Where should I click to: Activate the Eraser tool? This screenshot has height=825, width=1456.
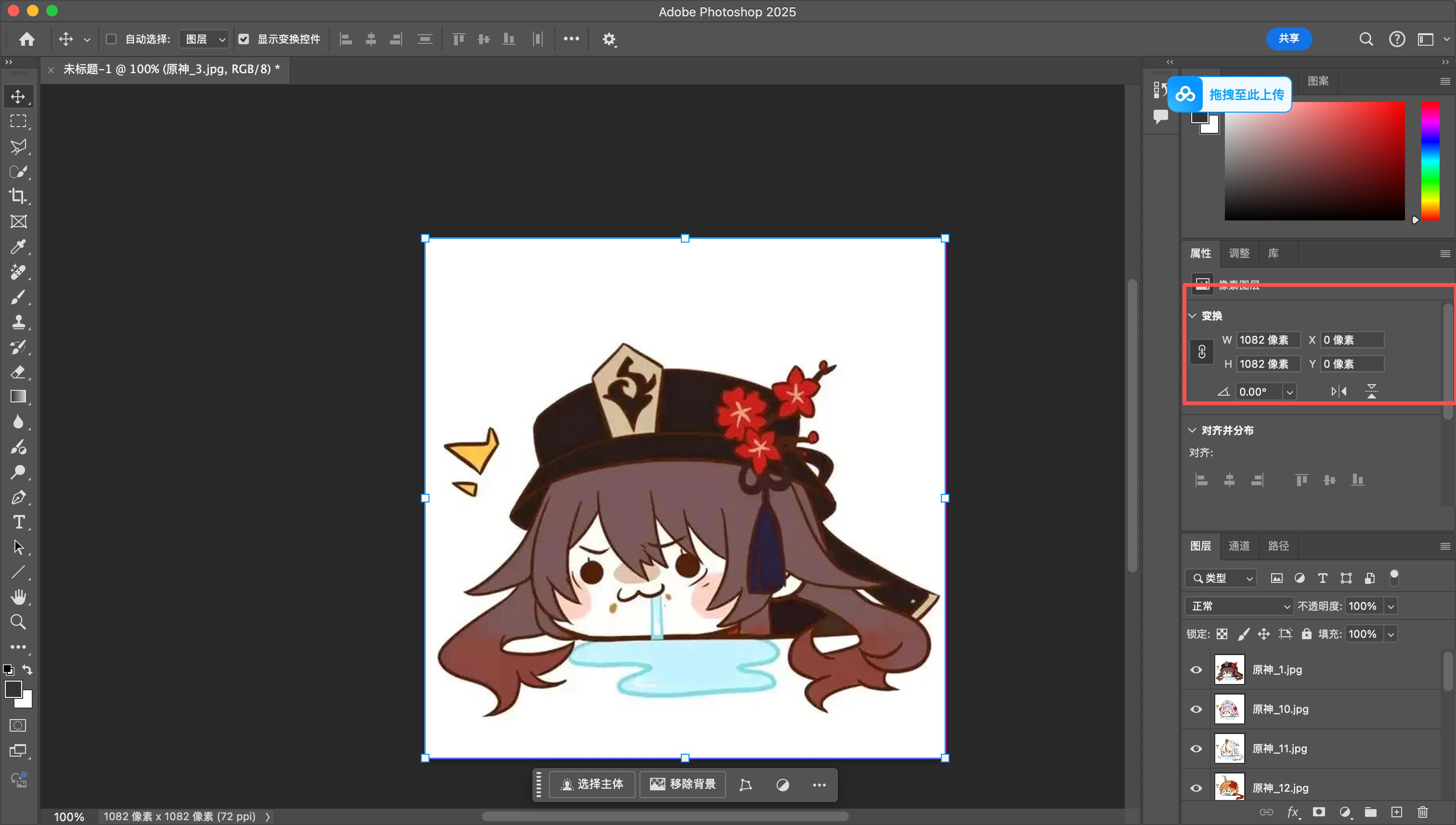tap(18, 372)
